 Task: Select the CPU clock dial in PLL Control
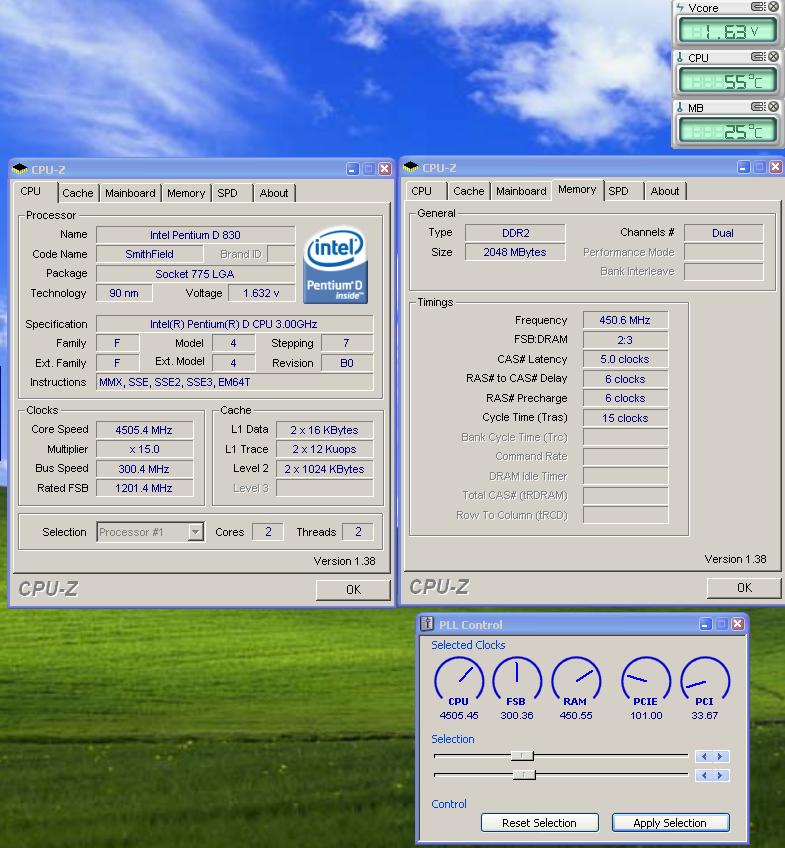[x=458, y=680]
